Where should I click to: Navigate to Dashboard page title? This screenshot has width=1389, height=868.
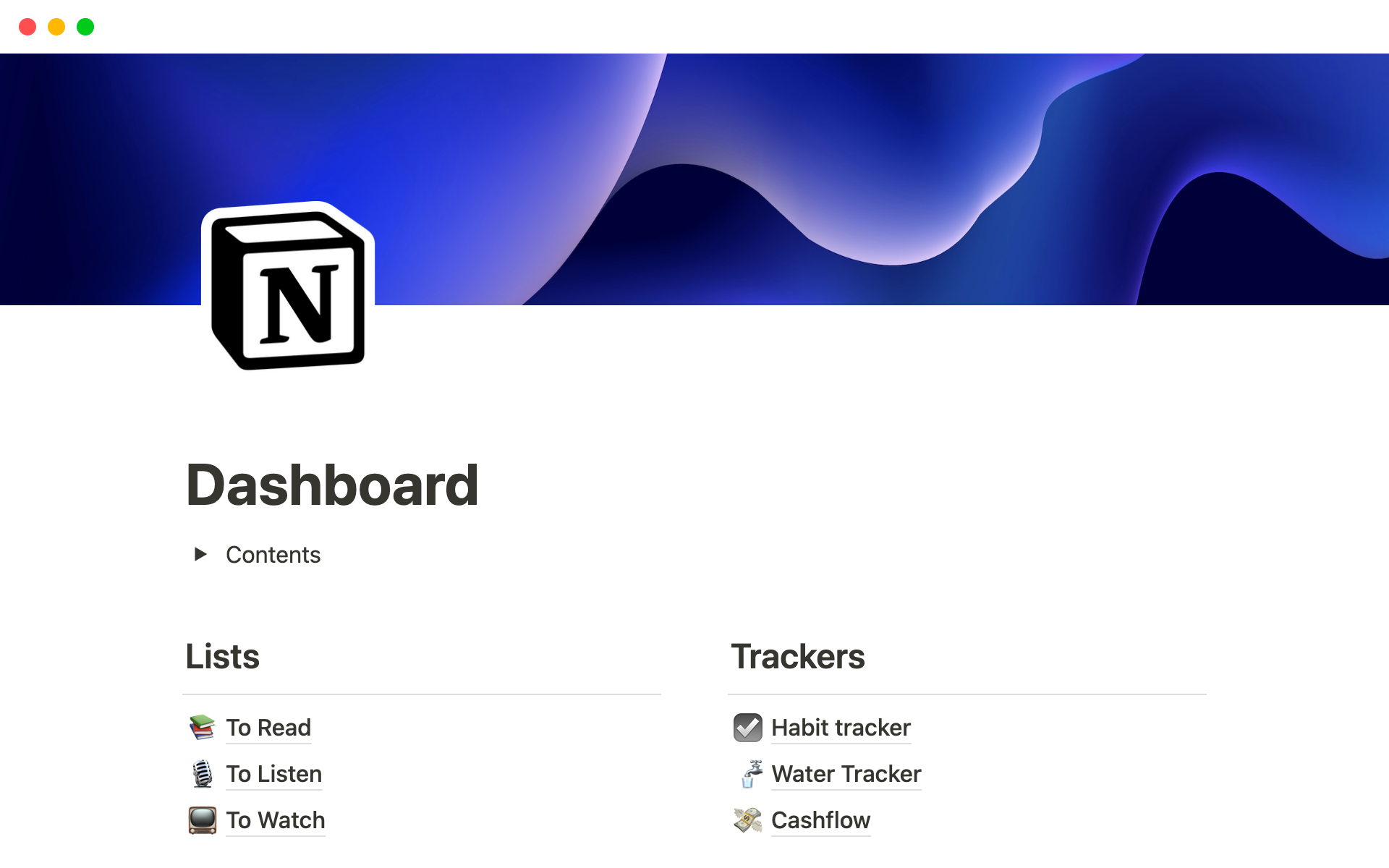point(330,485)
